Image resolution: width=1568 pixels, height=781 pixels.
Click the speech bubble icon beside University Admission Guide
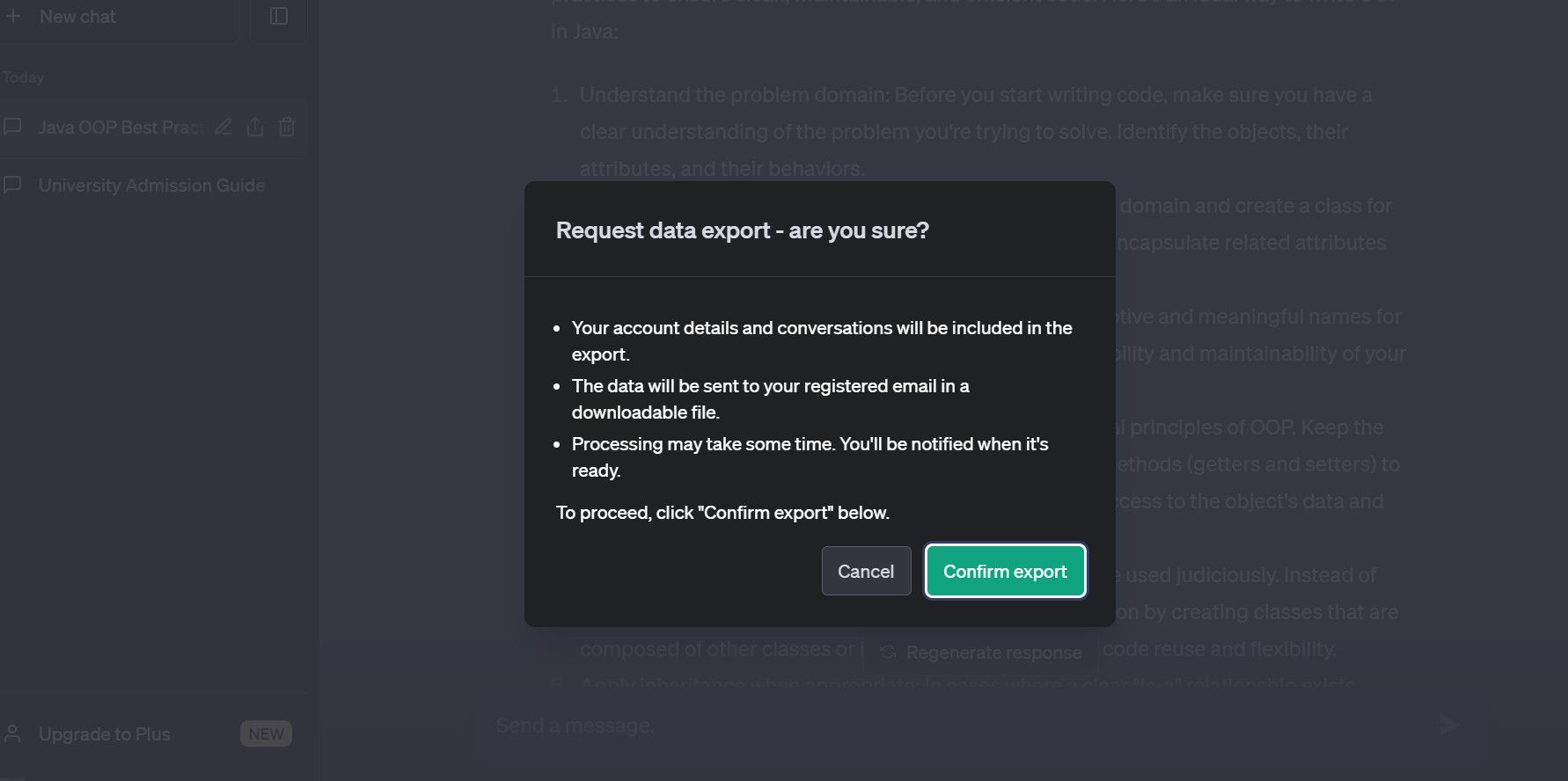(x=13, y=186)
